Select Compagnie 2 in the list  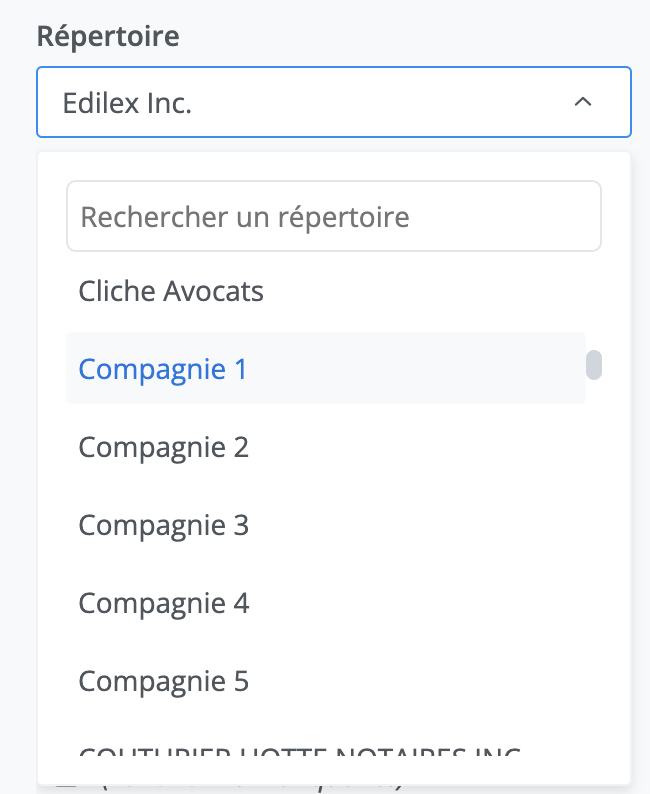coord(164,447)
